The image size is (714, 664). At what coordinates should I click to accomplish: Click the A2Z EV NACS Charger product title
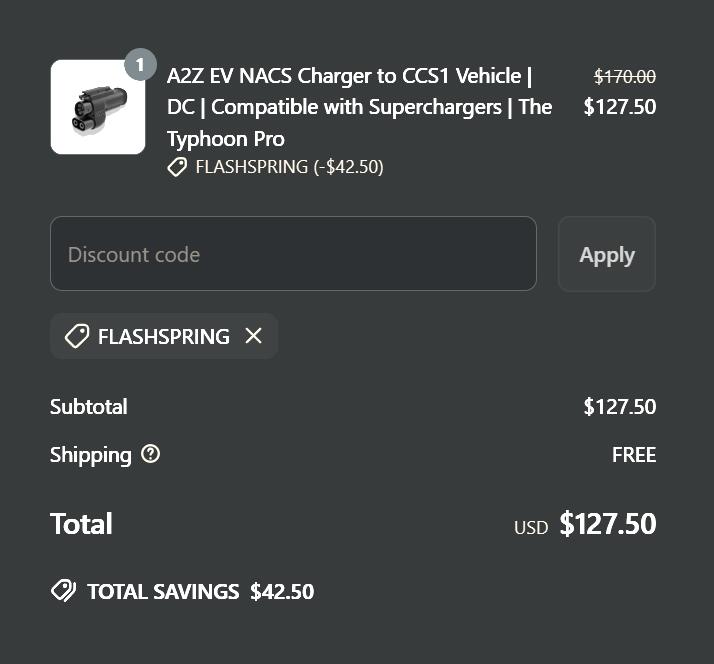coord(359,107)
